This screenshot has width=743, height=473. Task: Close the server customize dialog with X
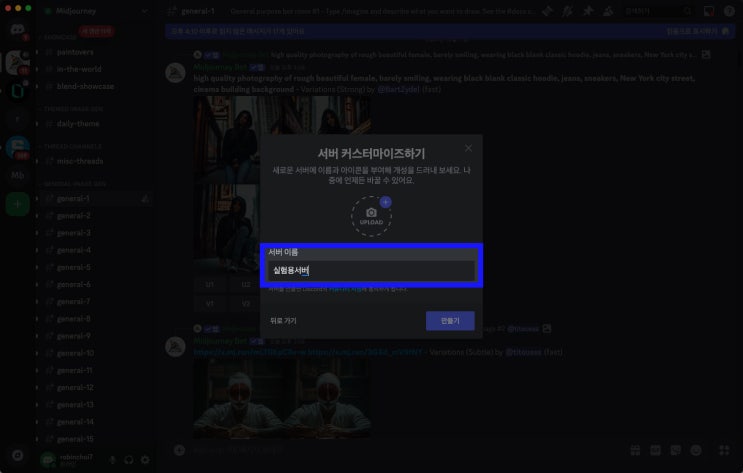point(468,148)
